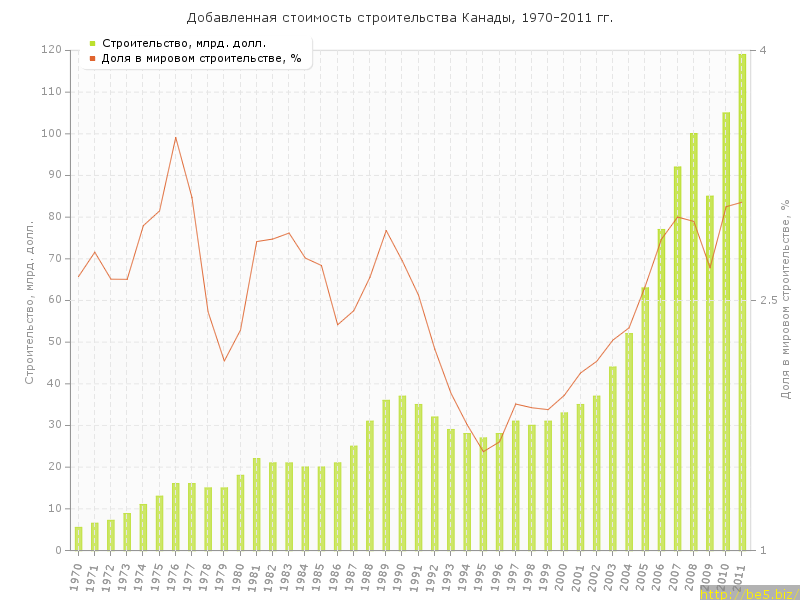Open the be5.biz watermark link
Image resolution: width=800 pixels, height=600 pixels.
pyautogui.click(x=748, y=593)
